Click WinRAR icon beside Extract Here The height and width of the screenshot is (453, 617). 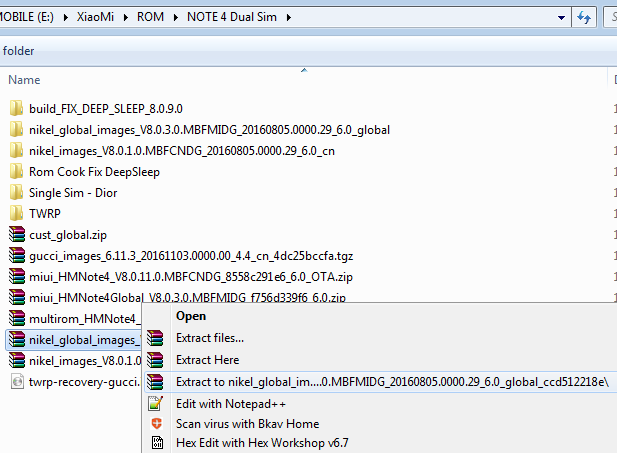tap(155, 360)
